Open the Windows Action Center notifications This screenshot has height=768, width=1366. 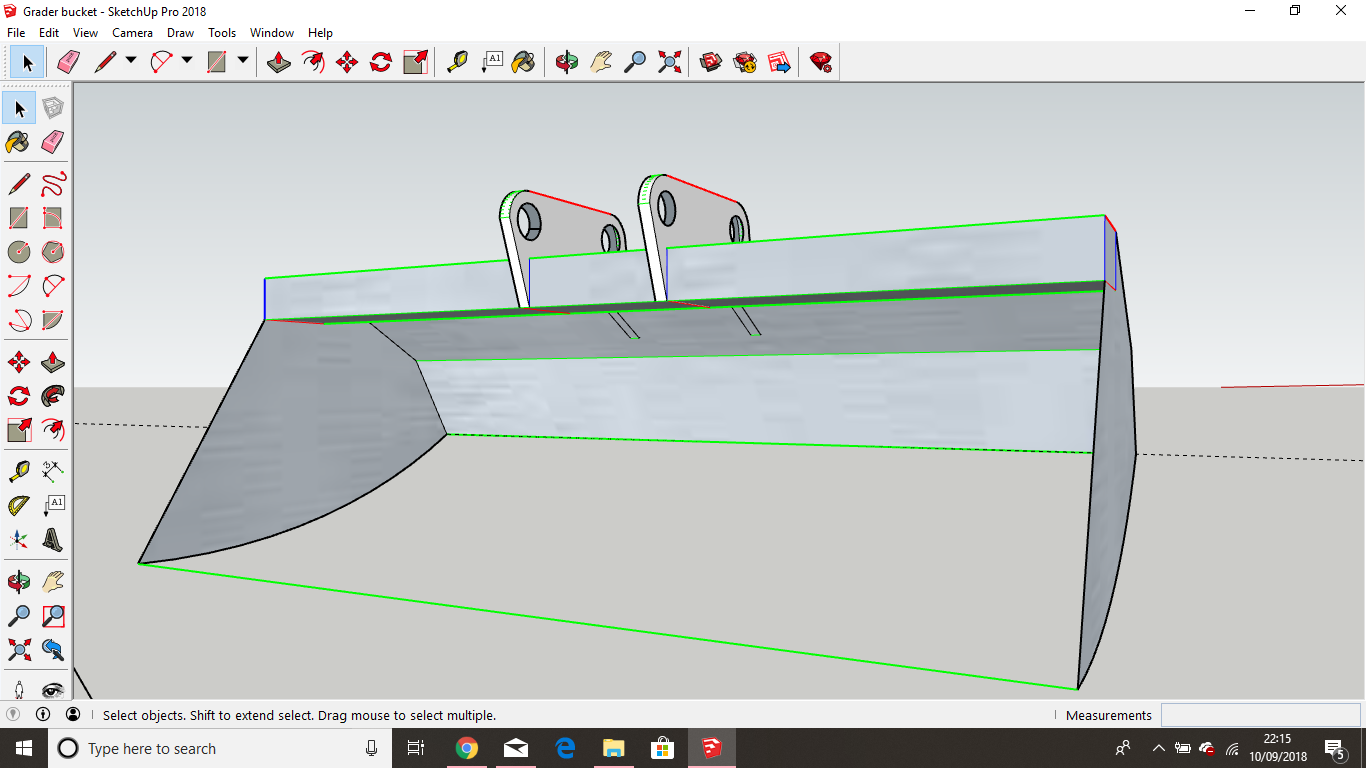pyautogui.click(x=1334, y=748)
